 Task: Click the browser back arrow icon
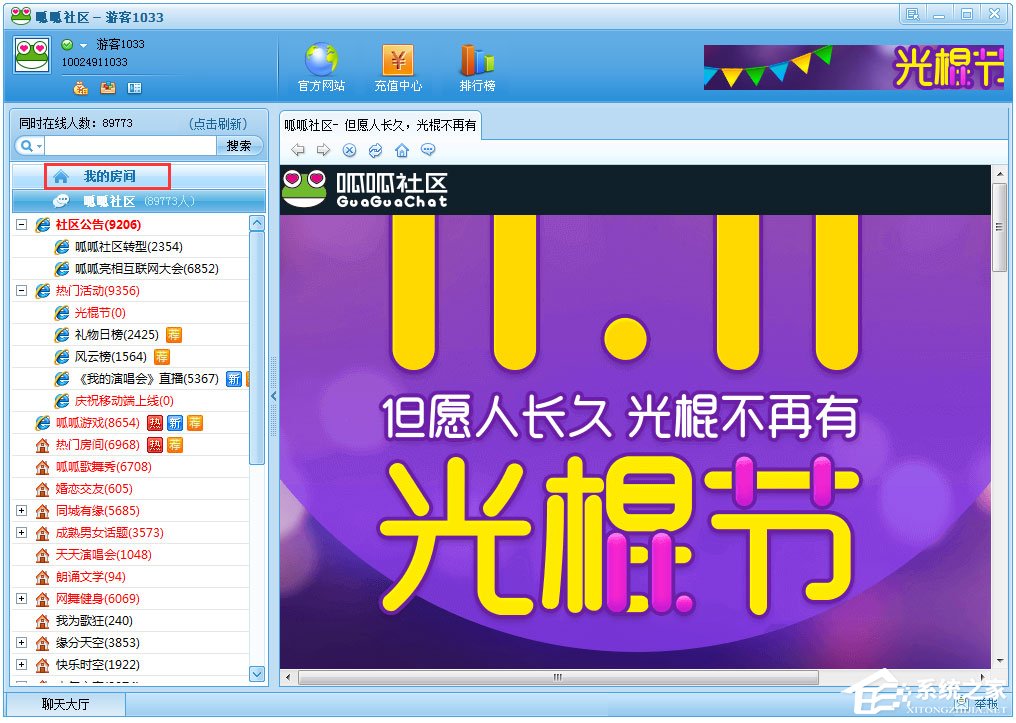(297, 151)
